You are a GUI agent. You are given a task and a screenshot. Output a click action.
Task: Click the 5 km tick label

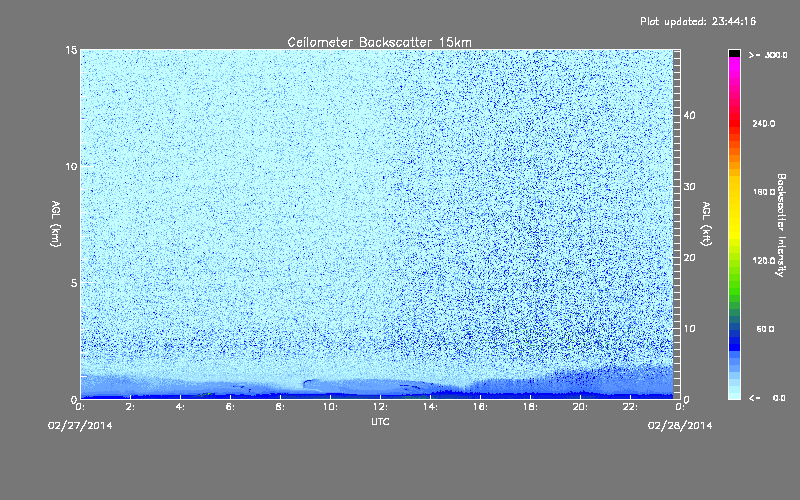tap(74, 283)
